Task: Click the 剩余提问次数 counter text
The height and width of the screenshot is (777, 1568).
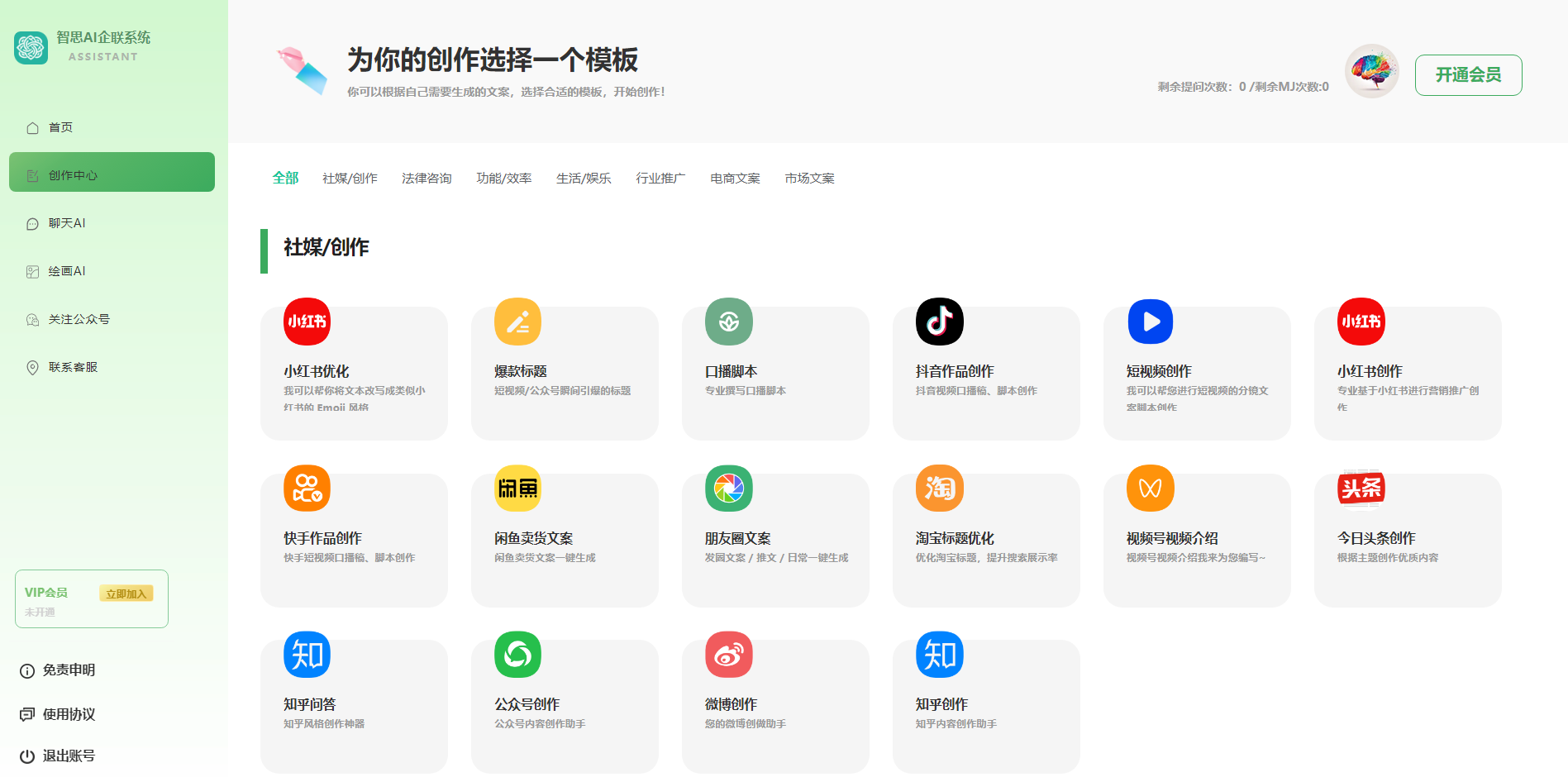Action: pyautogui.click(x=1243, y=87)
